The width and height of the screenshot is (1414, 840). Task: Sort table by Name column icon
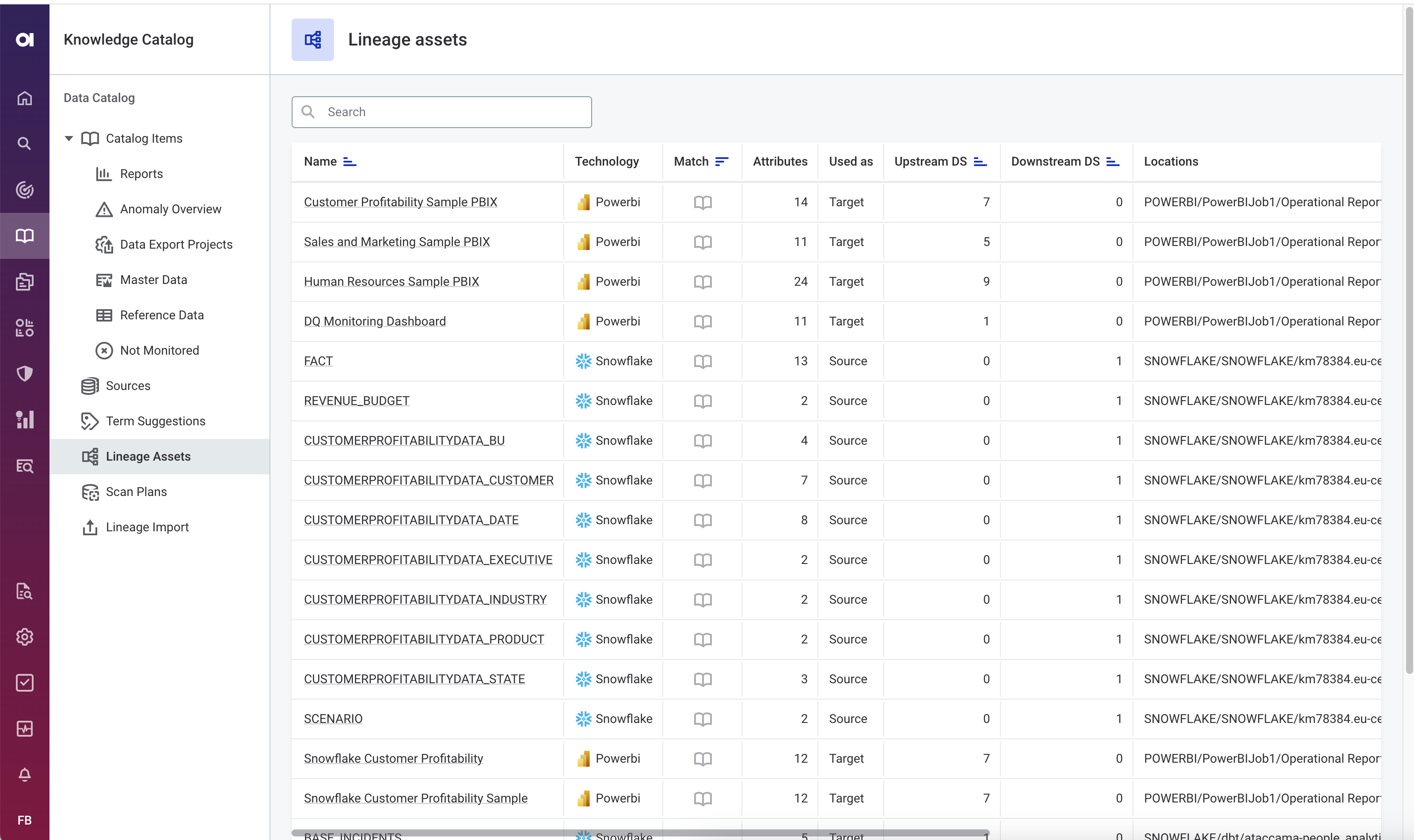tap(350, 162)
